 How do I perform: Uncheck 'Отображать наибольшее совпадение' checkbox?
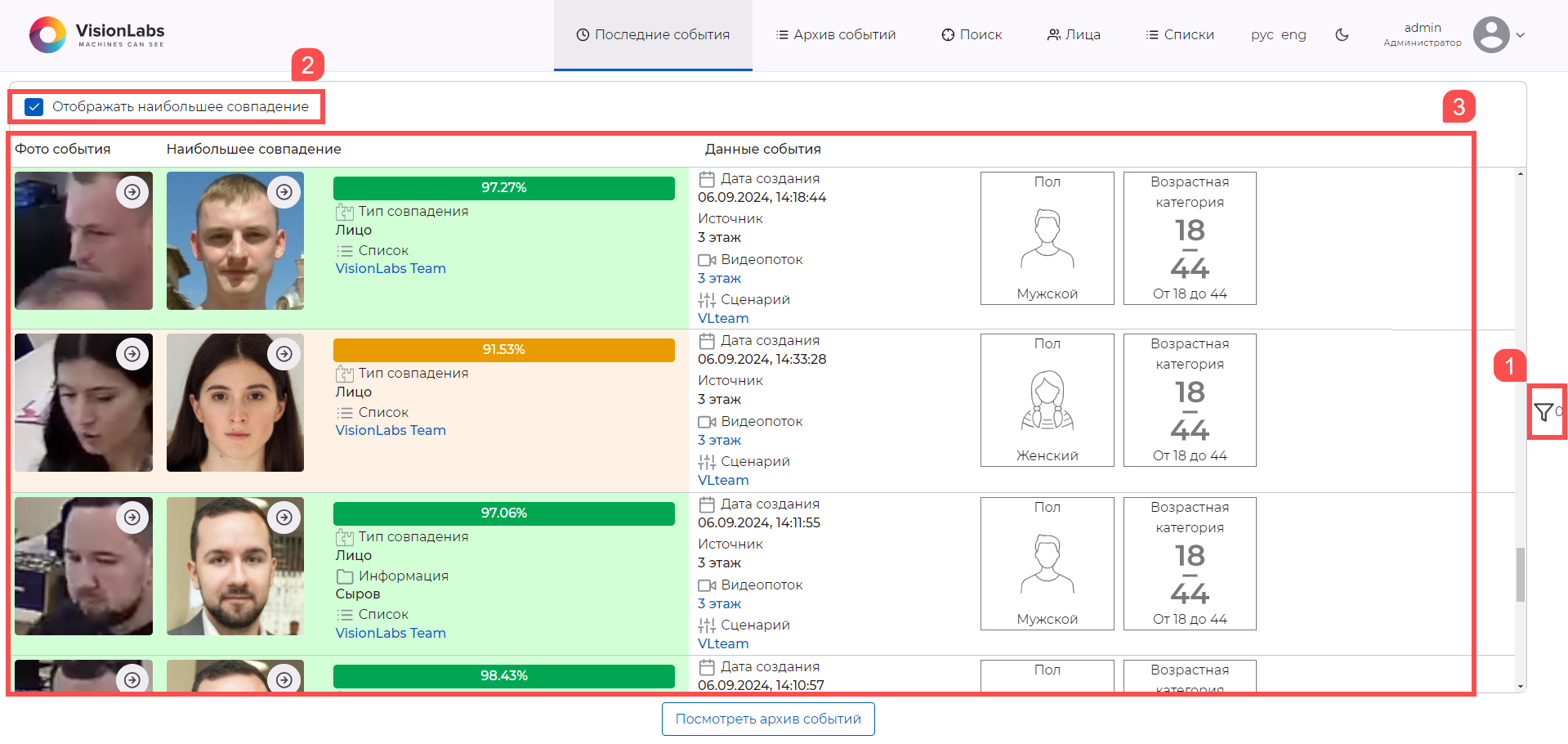coord(34,107)
